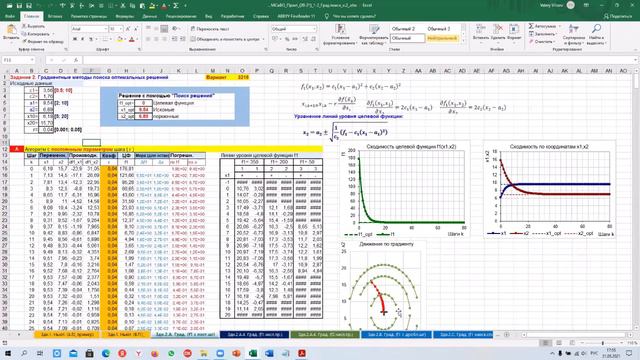The height and width of the screenshot is (360, 640).
Task: Click the add new sheet plus button
Action: click(x=507, y=335)
